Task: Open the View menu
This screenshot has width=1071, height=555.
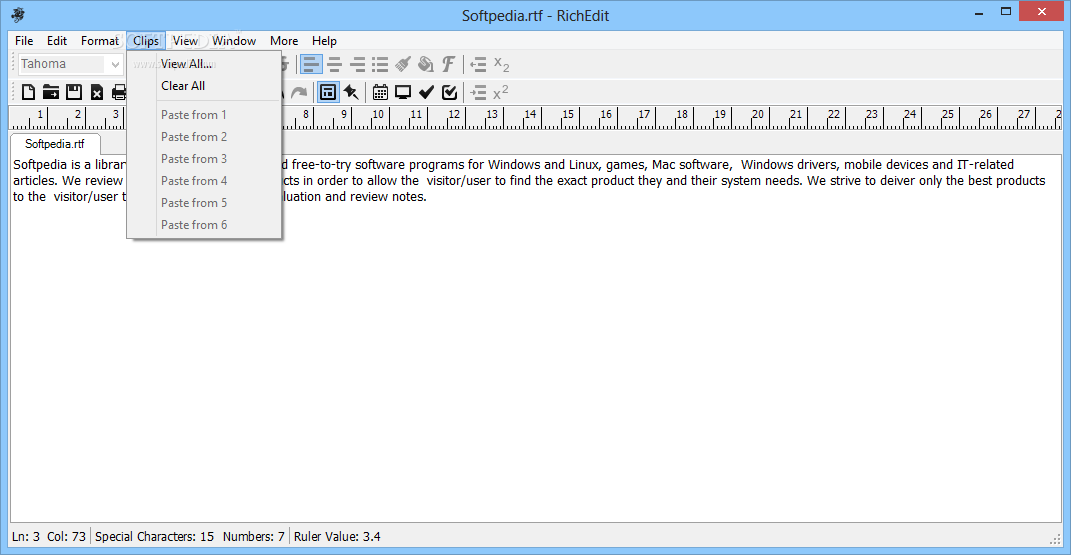Action: (x=185, y=41)
